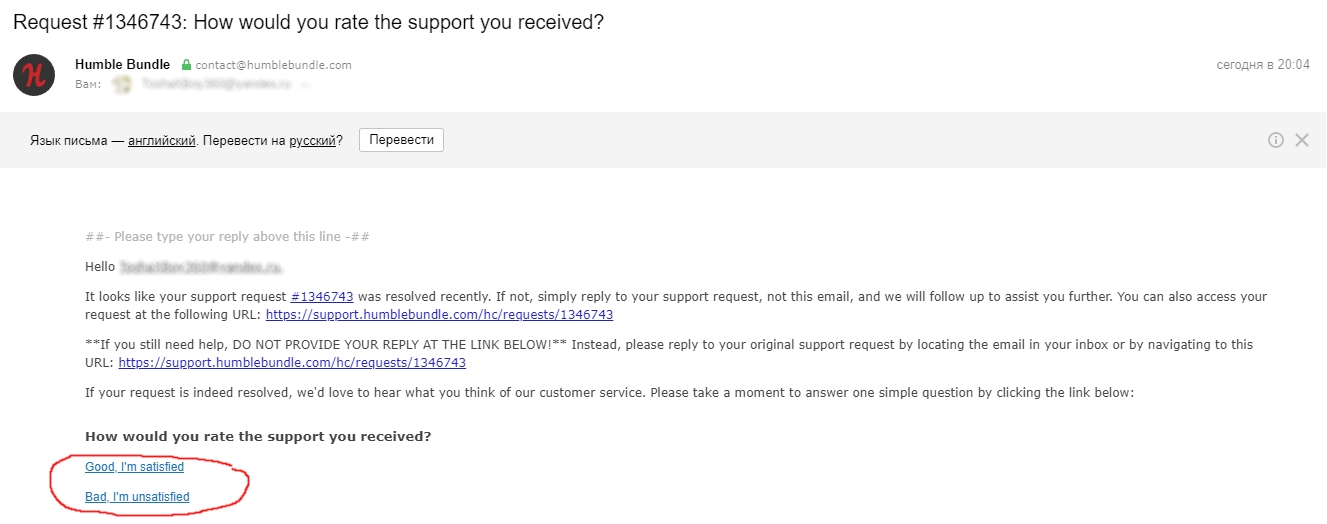
Task: Click the contact@humblebundle.com sender address
Action: point(273,65)
